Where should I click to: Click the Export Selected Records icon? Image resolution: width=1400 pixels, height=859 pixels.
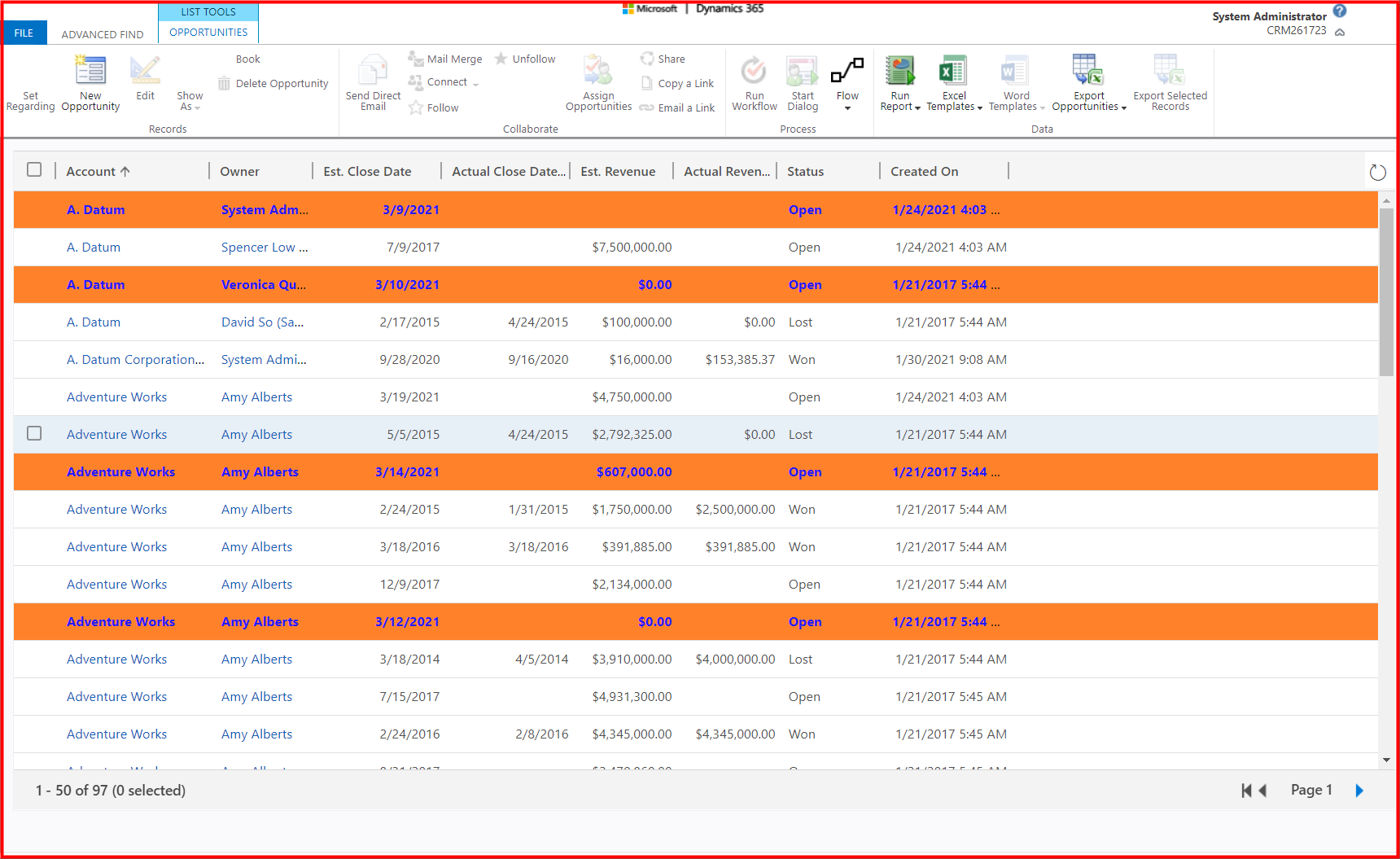pos(1170,70)
